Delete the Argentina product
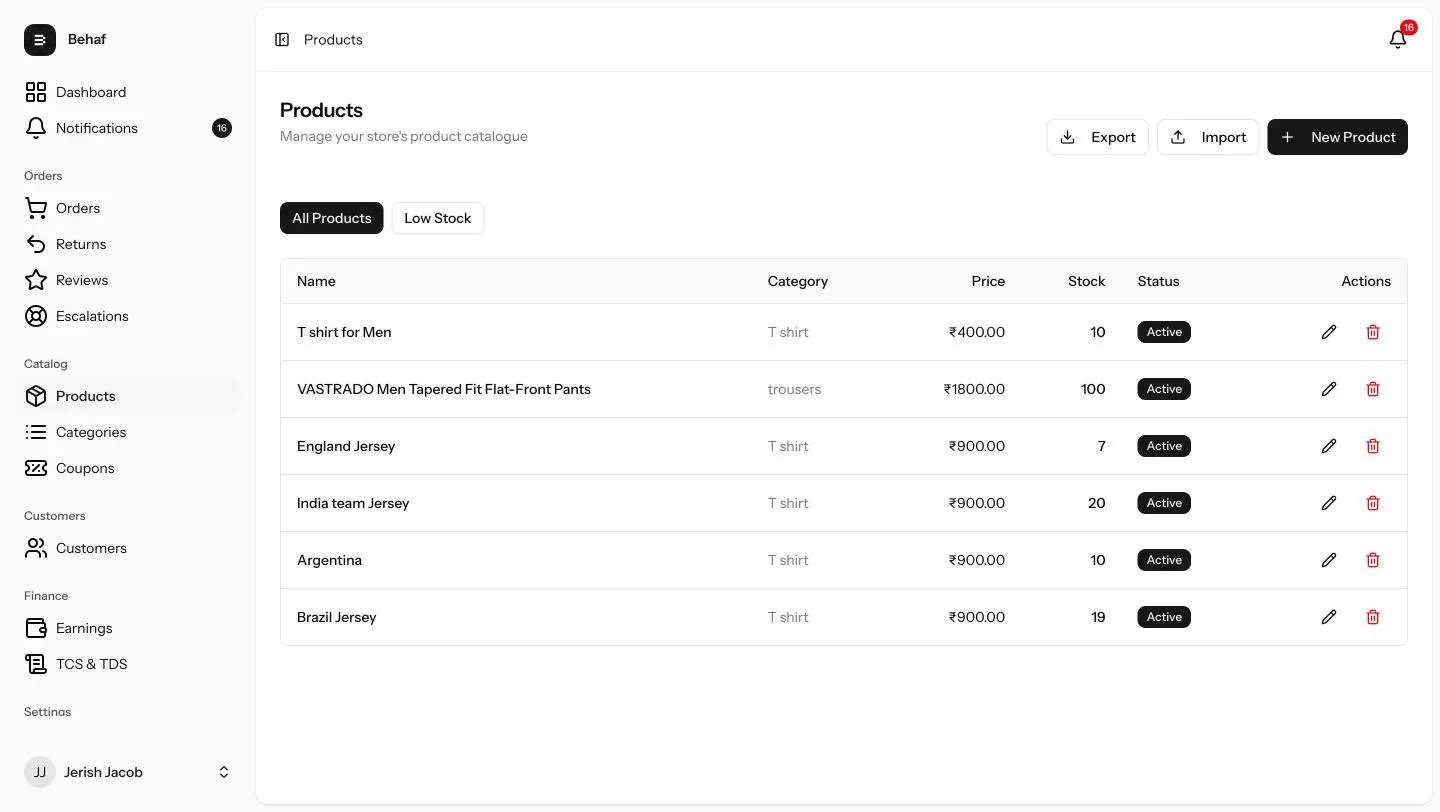1440x812 pixels. click(x=1373, y=560)
